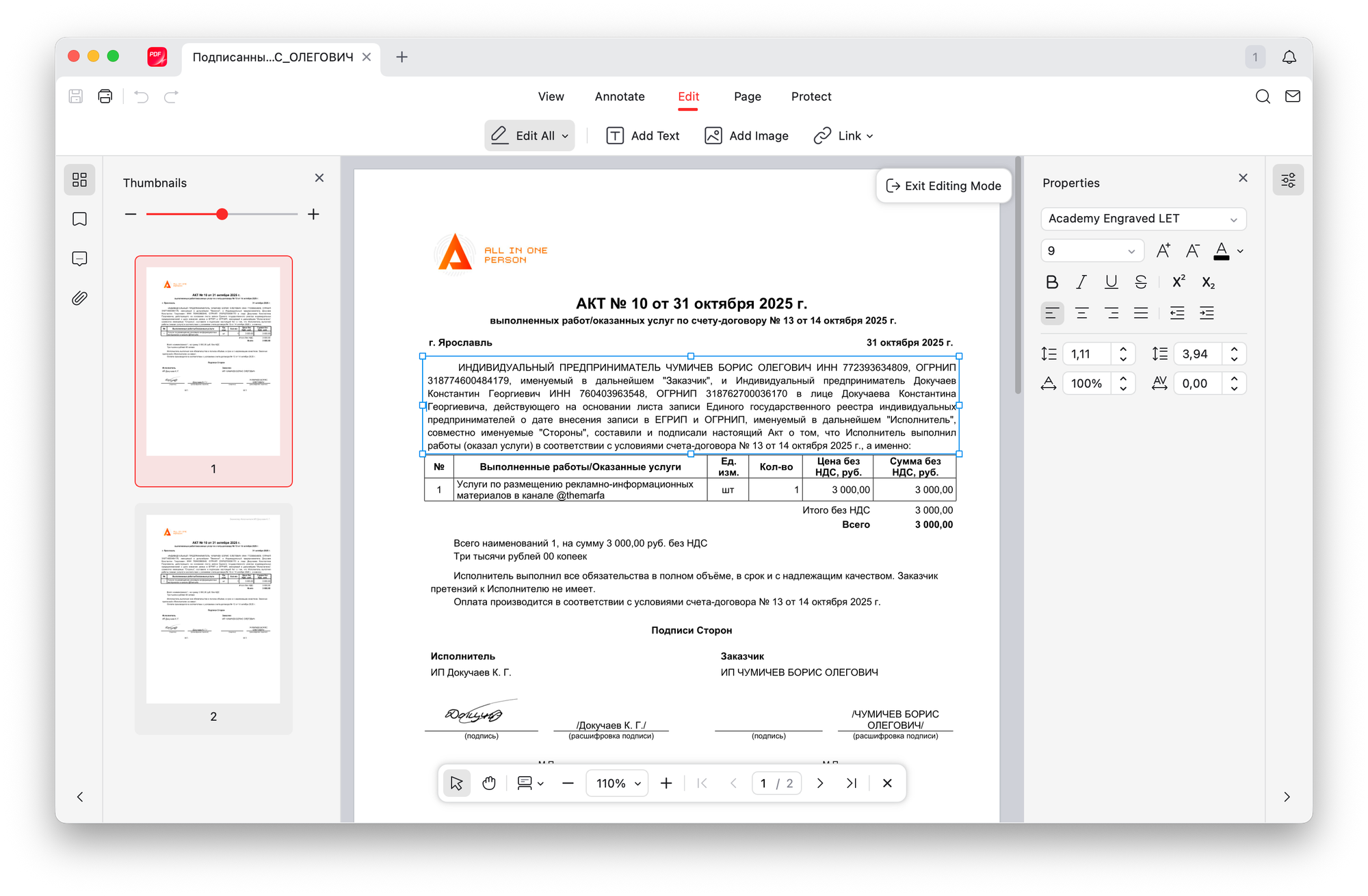This screenshot has height=896, width=1368.
Task: Open the comments sidebar panel
Action: click(79, 259)
